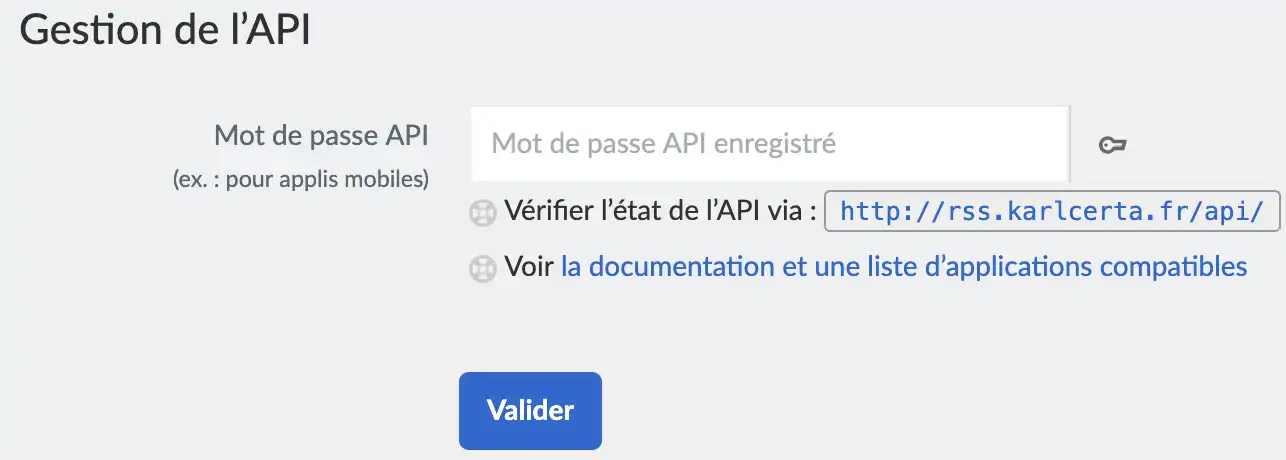
Task: Click the pour applis mobiles hint text
Action: (300, 179)
